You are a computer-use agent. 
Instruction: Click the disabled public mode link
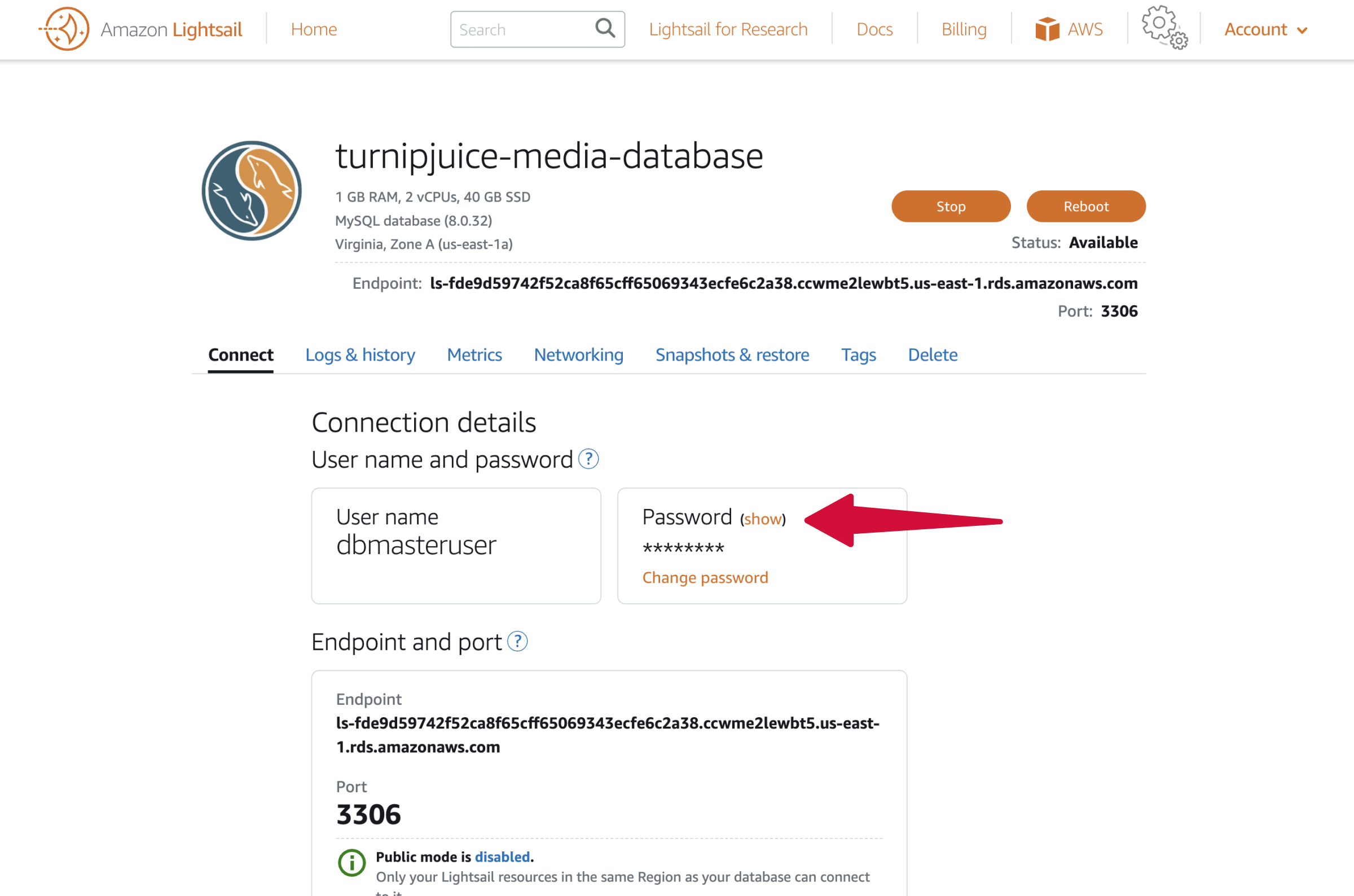pos(502,857)
